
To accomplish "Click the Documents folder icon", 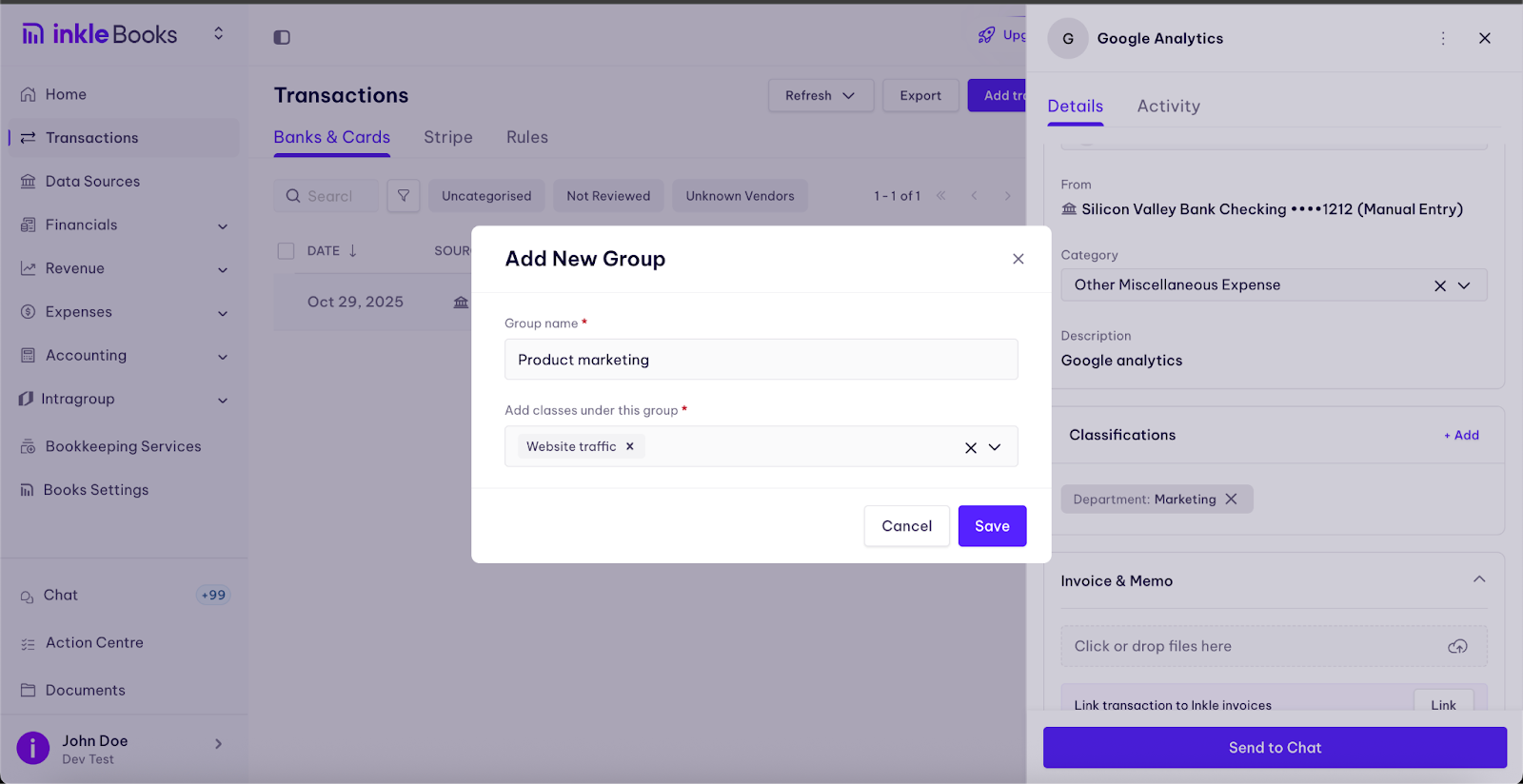I will click(29, 690).
